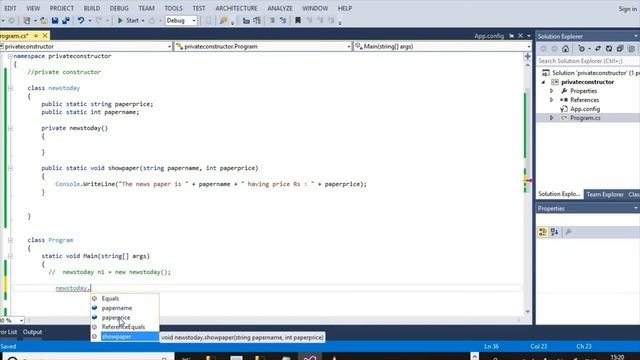Click the display object member list icon

coord(246,20)
